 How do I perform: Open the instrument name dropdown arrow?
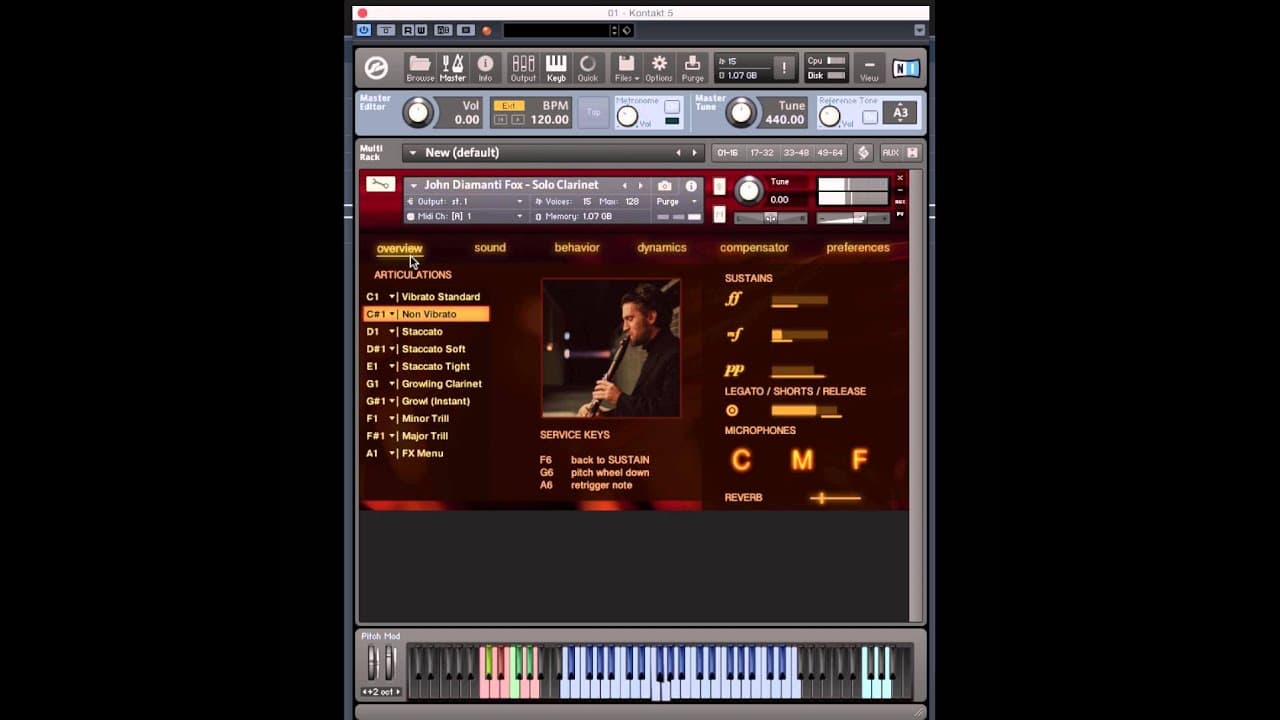point(413,186)
